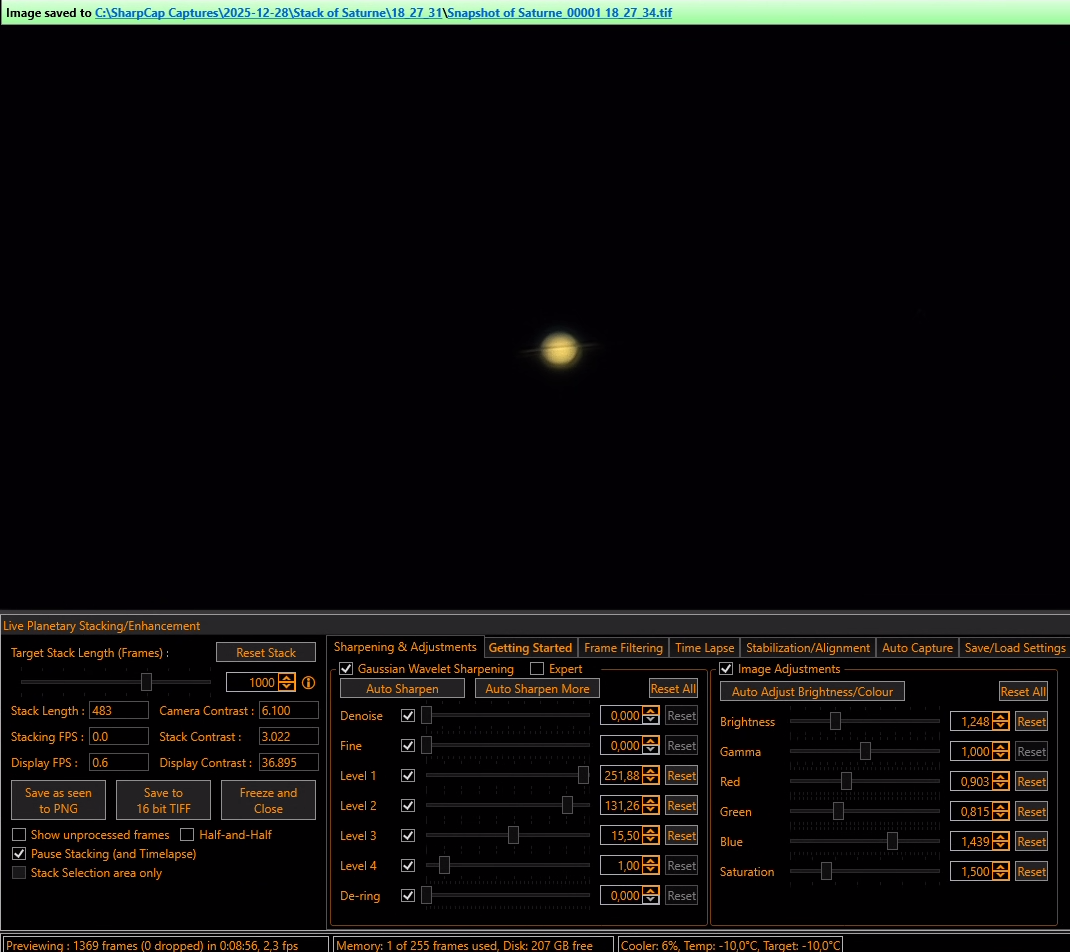The width and height of the screenshot is (1070, 952).
Task: Click the Level 3 sharpening slider handle
Action: click(513, 835)
